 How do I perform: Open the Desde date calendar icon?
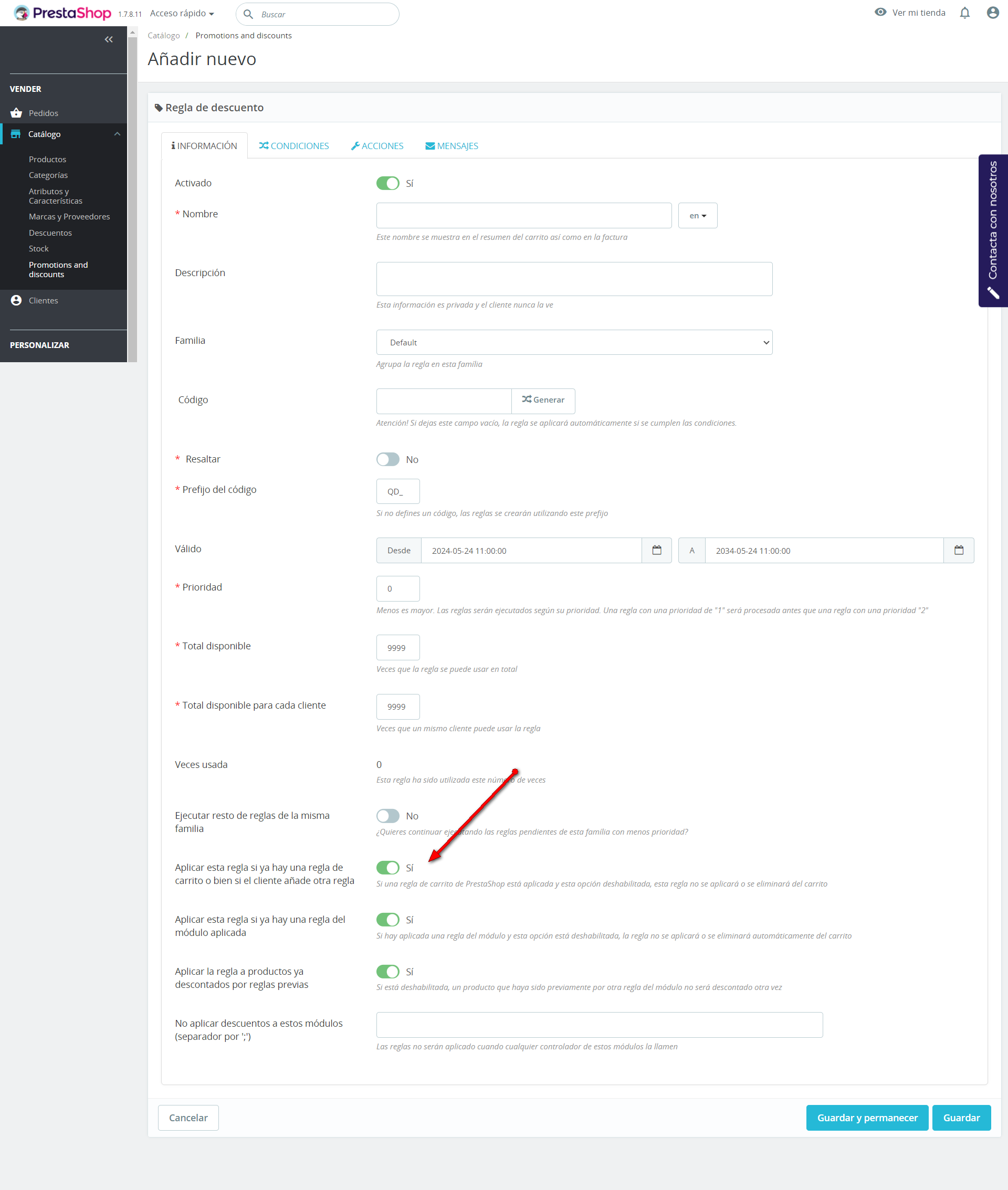tap(657, 550)
